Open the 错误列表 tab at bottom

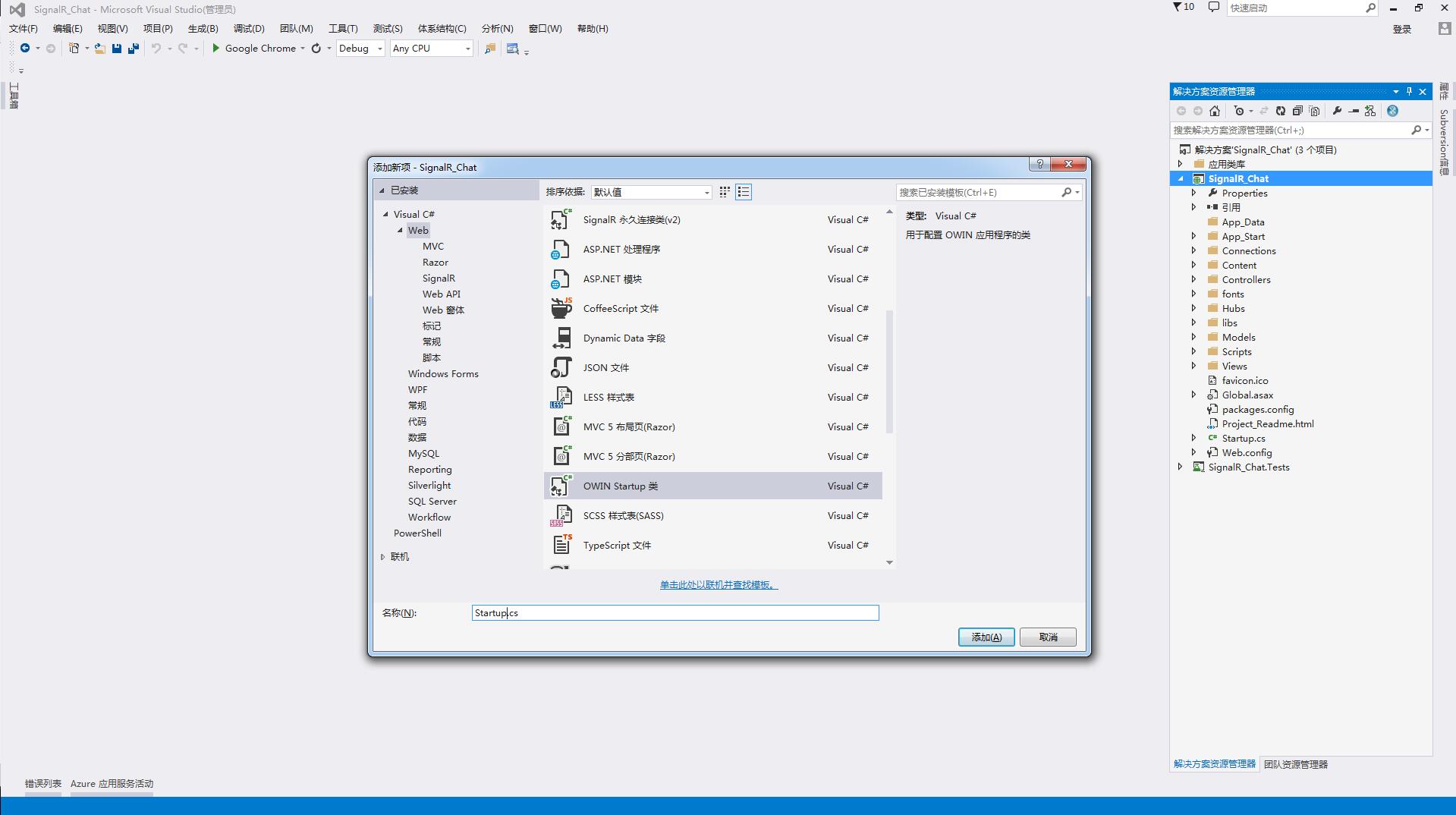[x=43, y=783]
